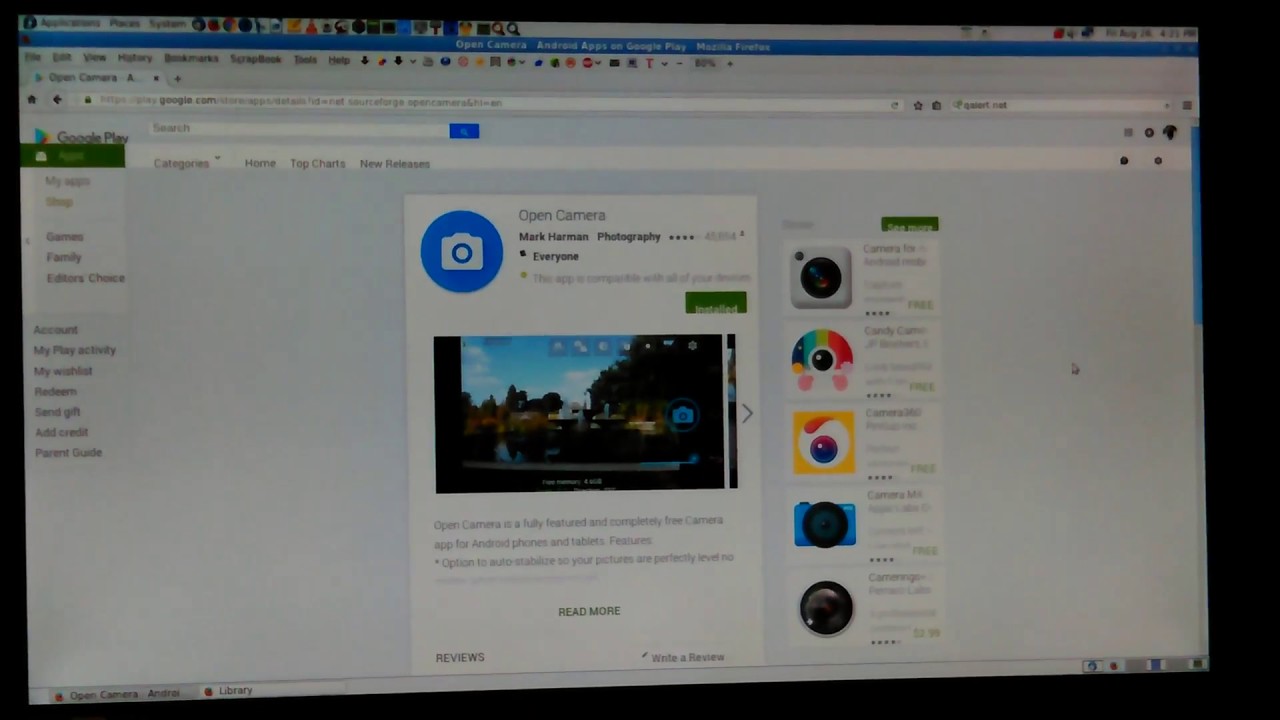Click the qalert.net browser search box
Screen dimensions: 1280x720
point(1060,105)
